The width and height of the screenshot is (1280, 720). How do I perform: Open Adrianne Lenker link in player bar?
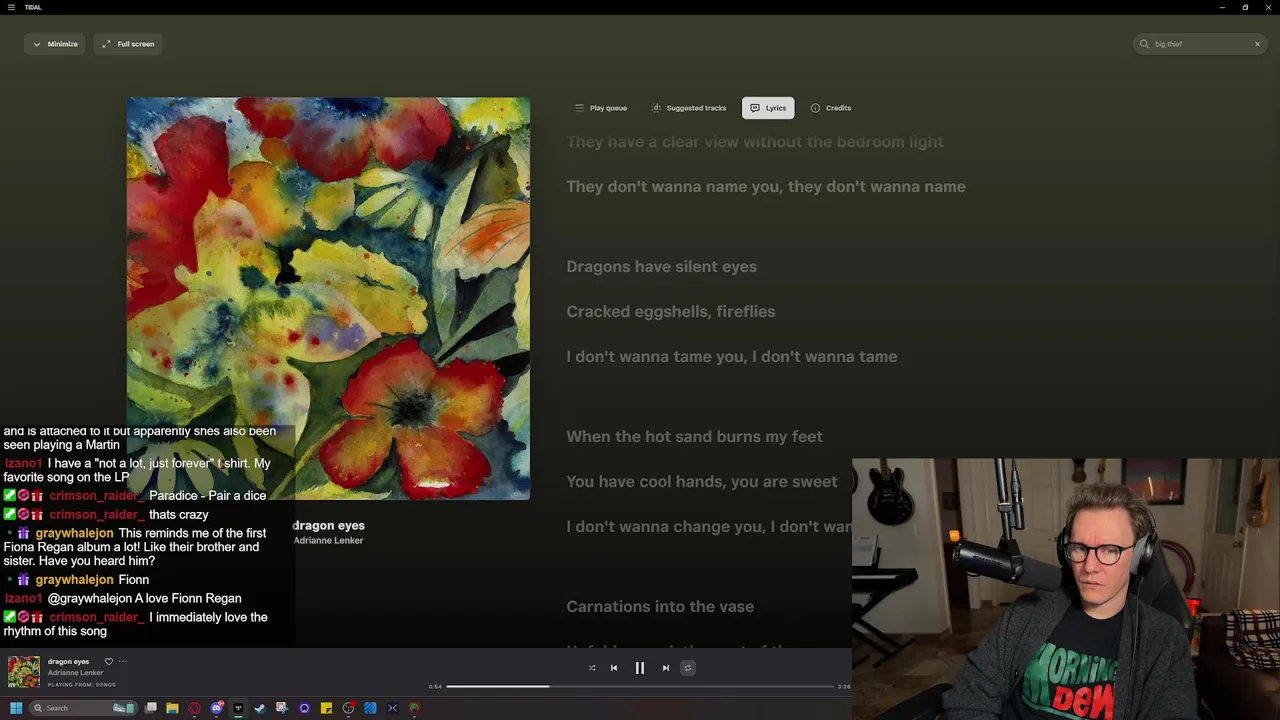(75, 673)
